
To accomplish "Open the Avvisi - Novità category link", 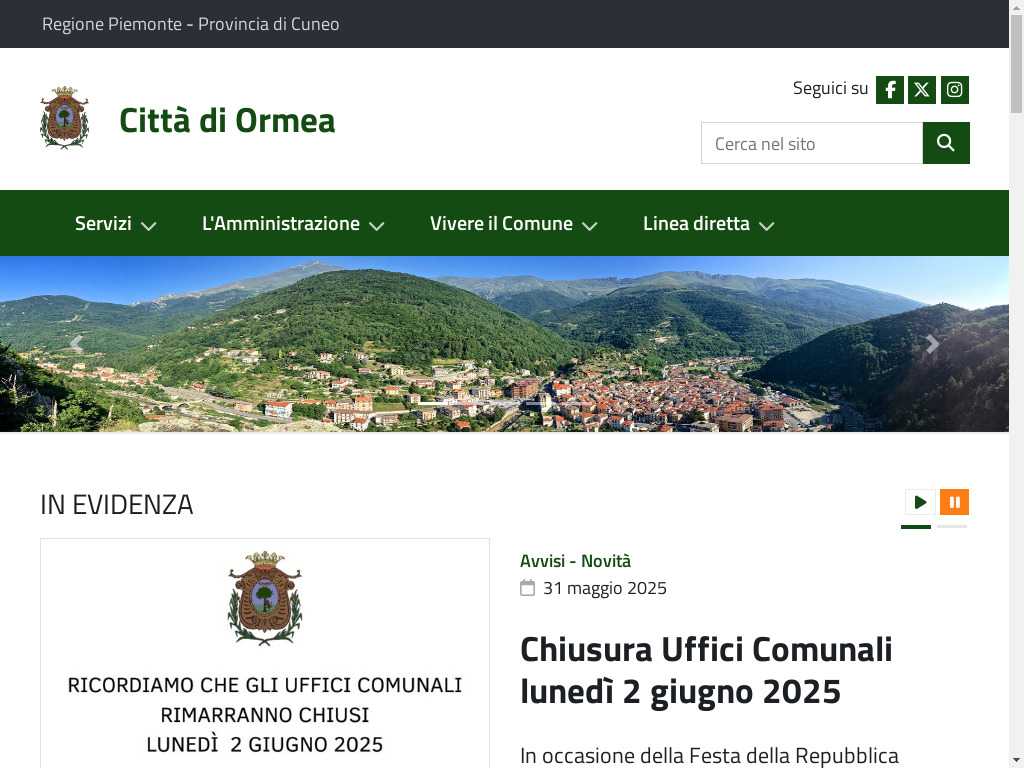I will tap(575, 561).
